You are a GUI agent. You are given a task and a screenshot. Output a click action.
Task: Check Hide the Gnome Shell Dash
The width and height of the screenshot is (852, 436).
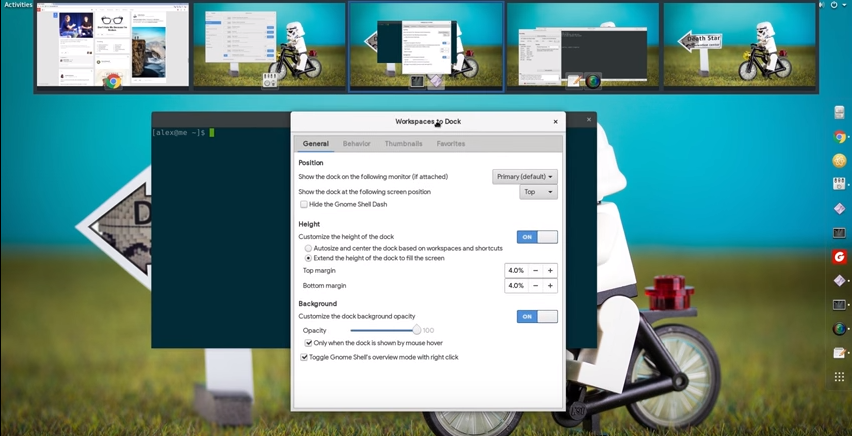304,204
